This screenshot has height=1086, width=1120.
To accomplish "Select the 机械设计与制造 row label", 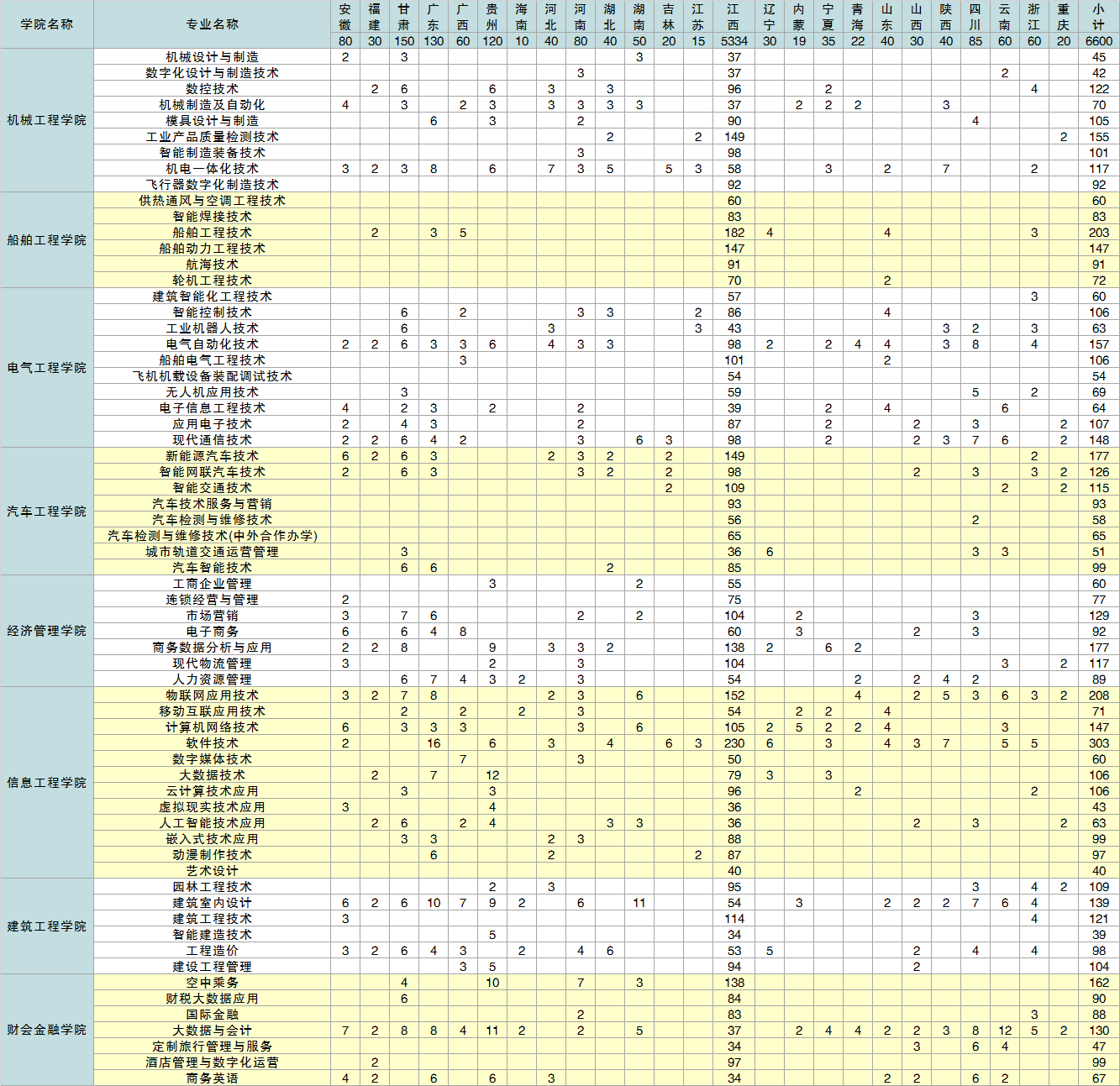I will coord(213,57).
